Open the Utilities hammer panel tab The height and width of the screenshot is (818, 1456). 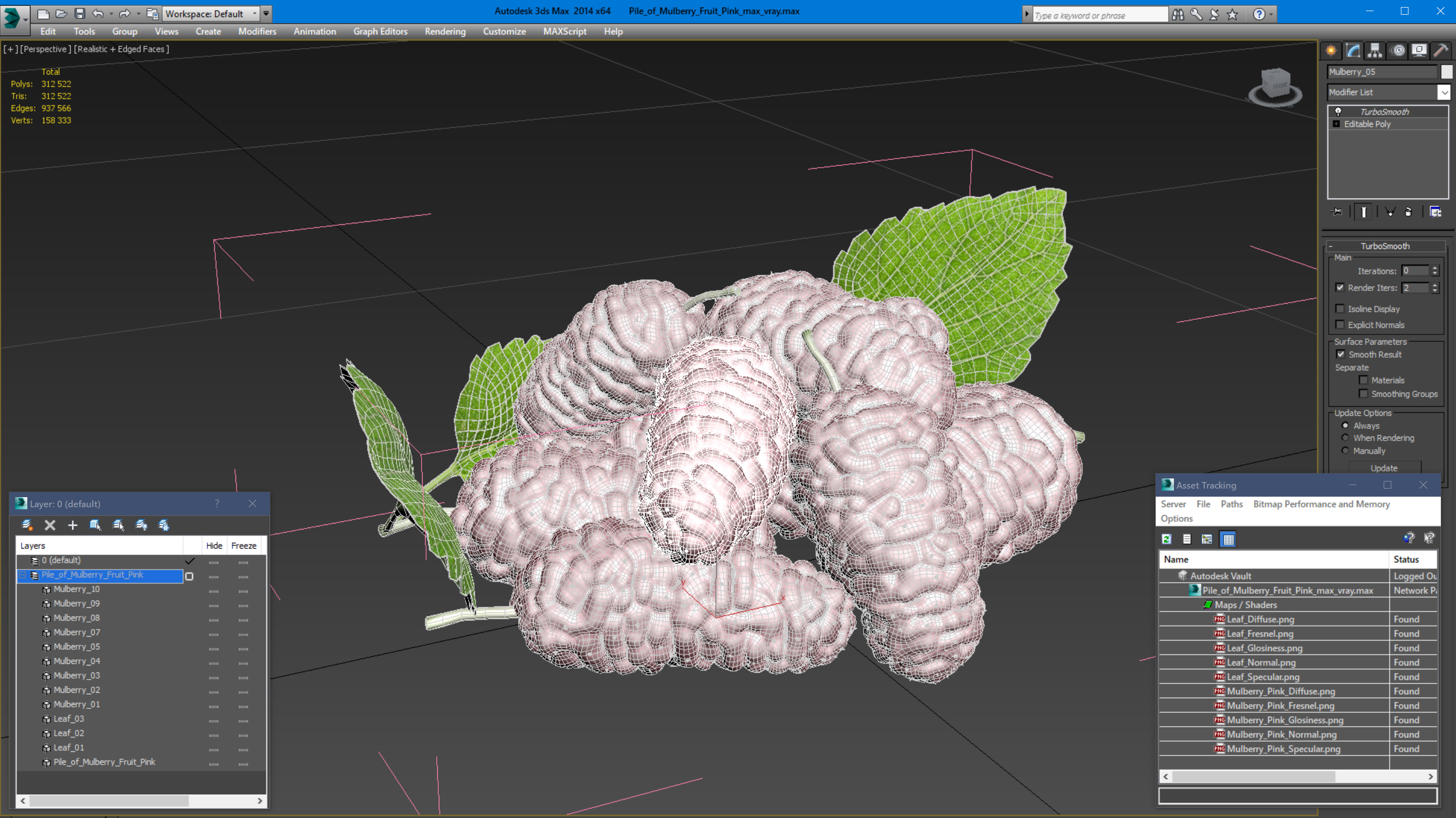pyautogui.click(x=1441, y=51)
